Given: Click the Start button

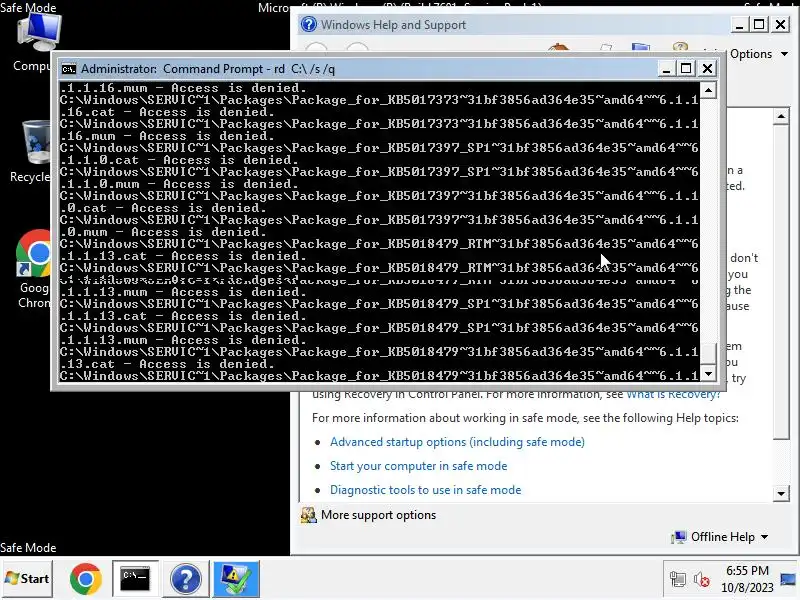Looking at the screenshot, I should (27, 579).
